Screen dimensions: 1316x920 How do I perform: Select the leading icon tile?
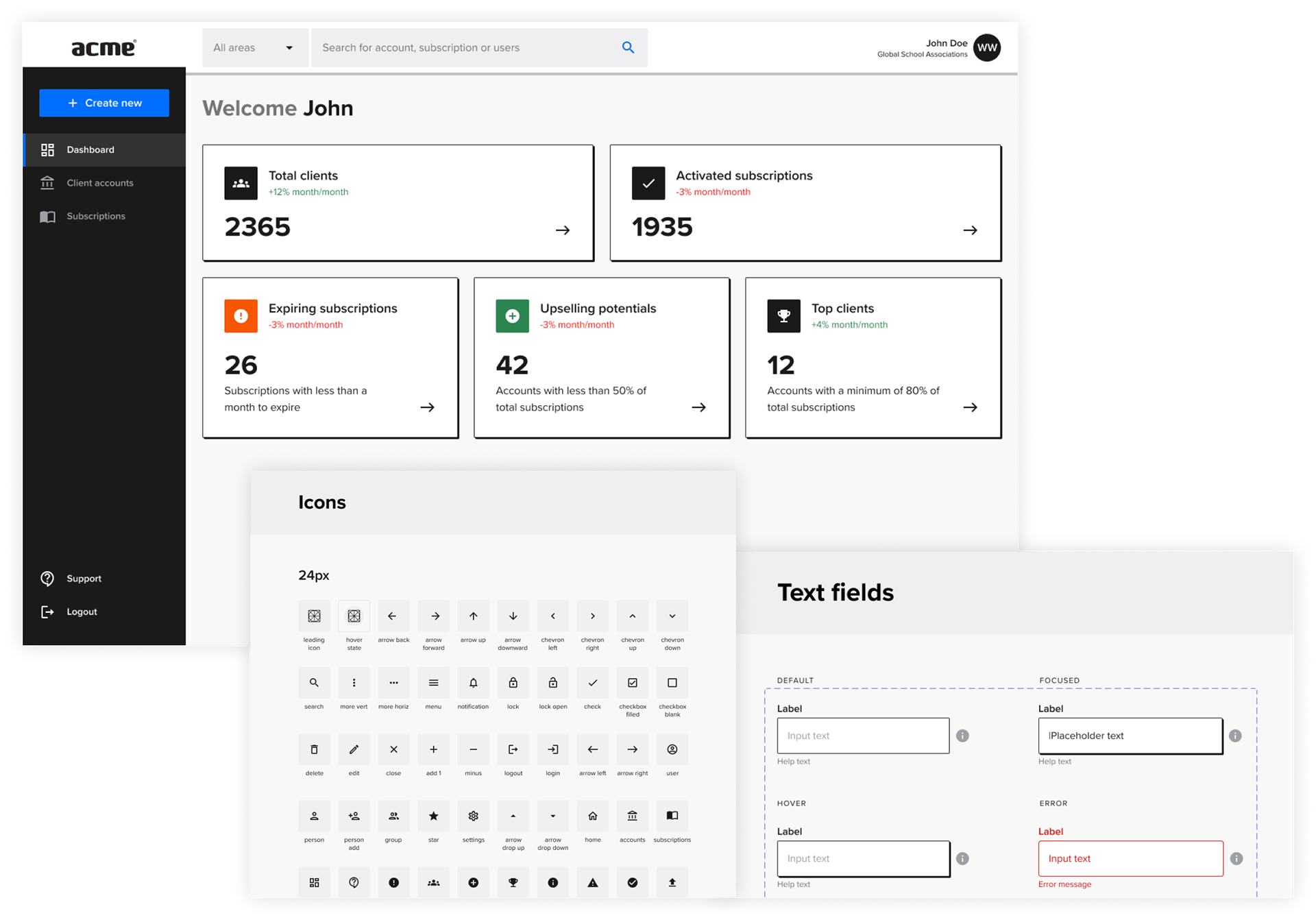tap(314, 616)
